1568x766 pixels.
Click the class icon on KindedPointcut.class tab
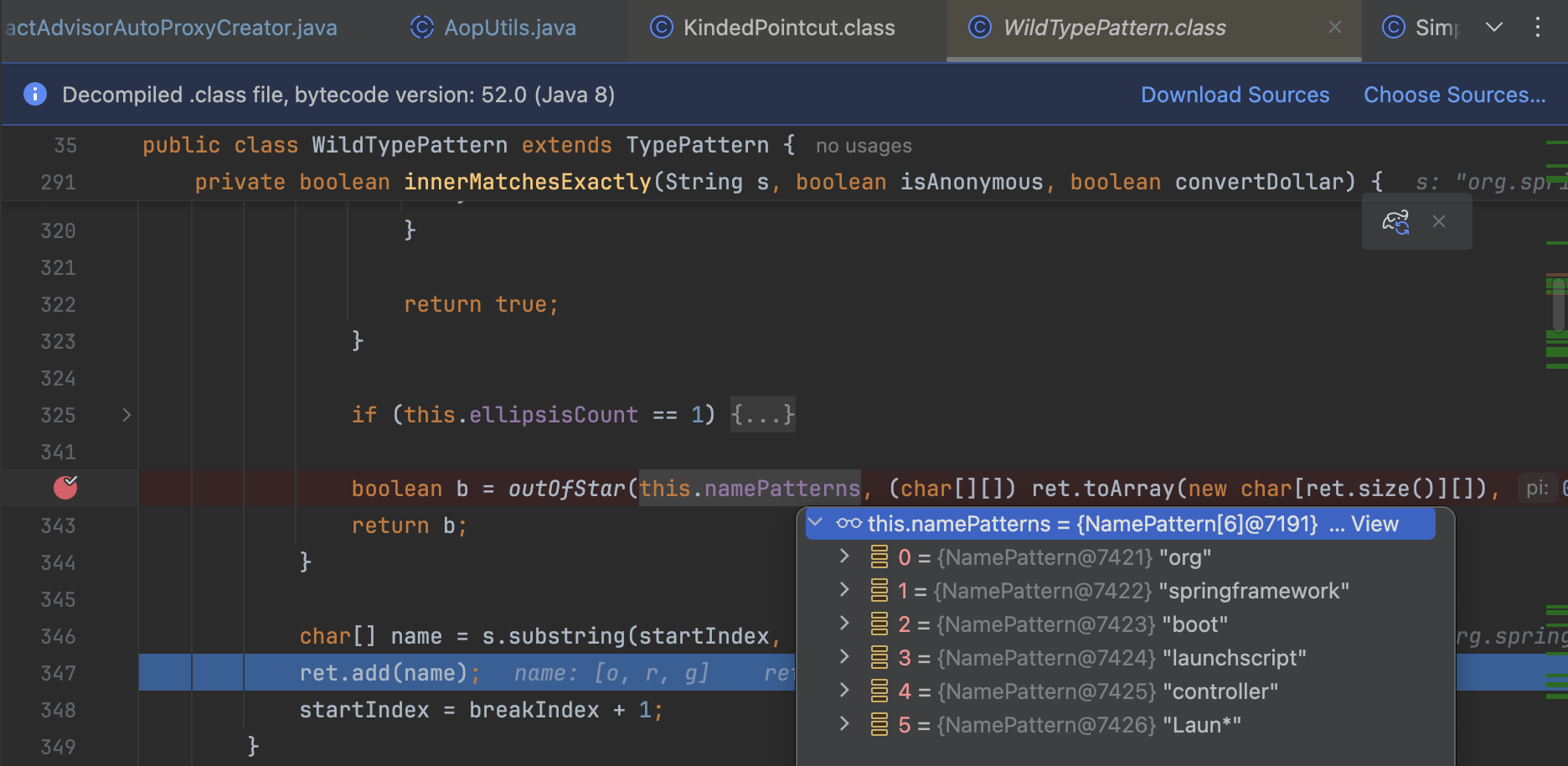click(x=662, y=28)
